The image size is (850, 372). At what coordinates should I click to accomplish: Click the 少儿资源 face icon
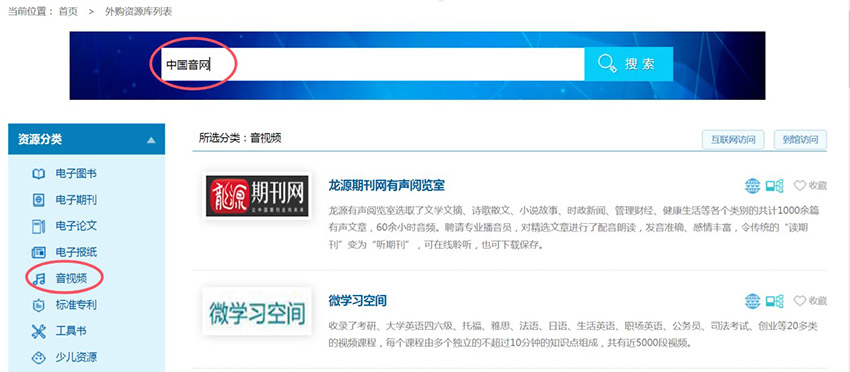click(38, 357)
